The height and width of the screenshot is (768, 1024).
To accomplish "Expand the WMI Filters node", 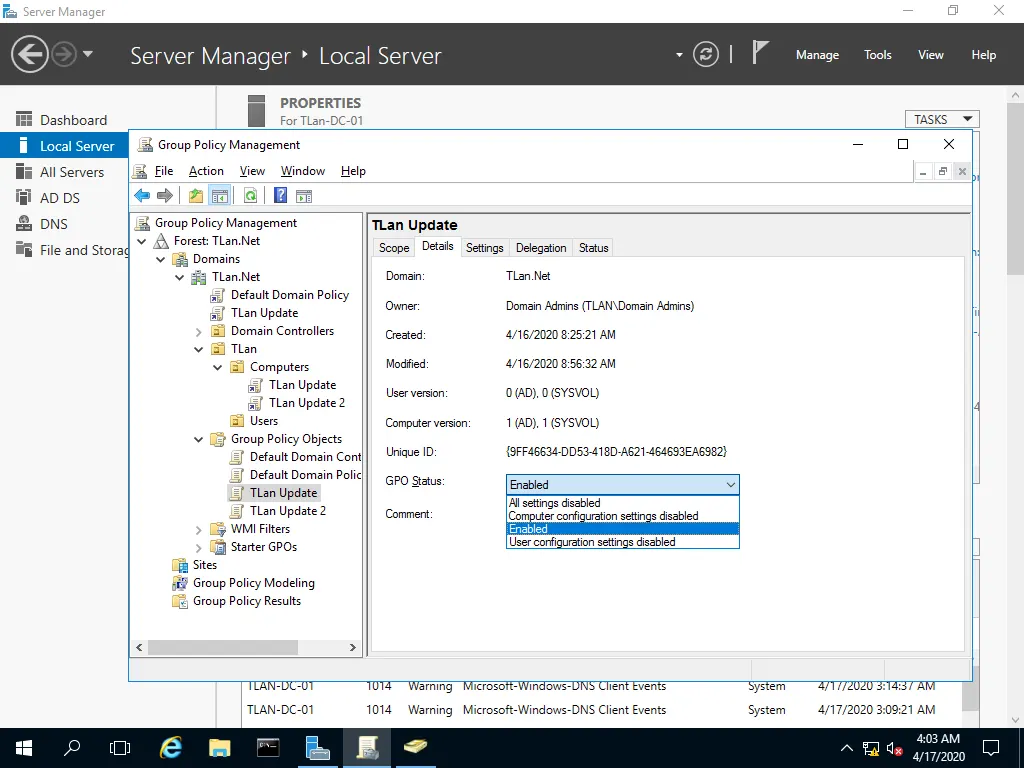I will click(199, 530).
